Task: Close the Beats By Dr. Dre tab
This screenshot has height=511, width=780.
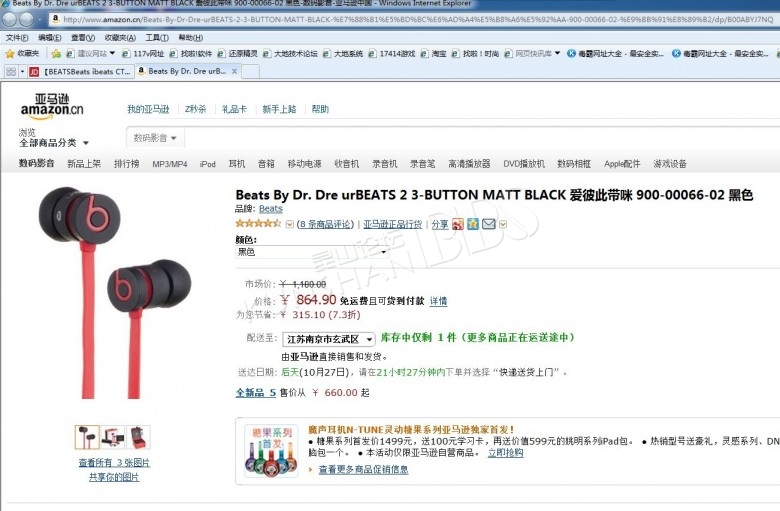Action: [x=234, y=72]
